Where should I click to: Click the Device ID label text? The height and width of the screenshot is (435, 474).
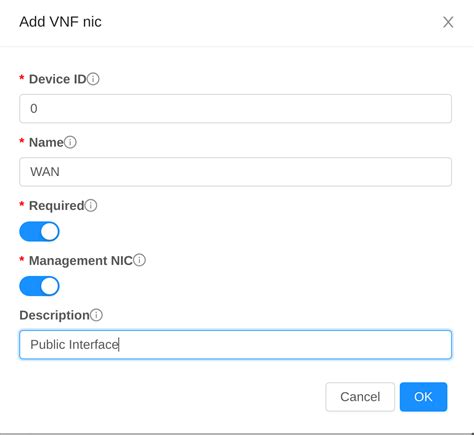pyautogui.click(x=58, y=79)
